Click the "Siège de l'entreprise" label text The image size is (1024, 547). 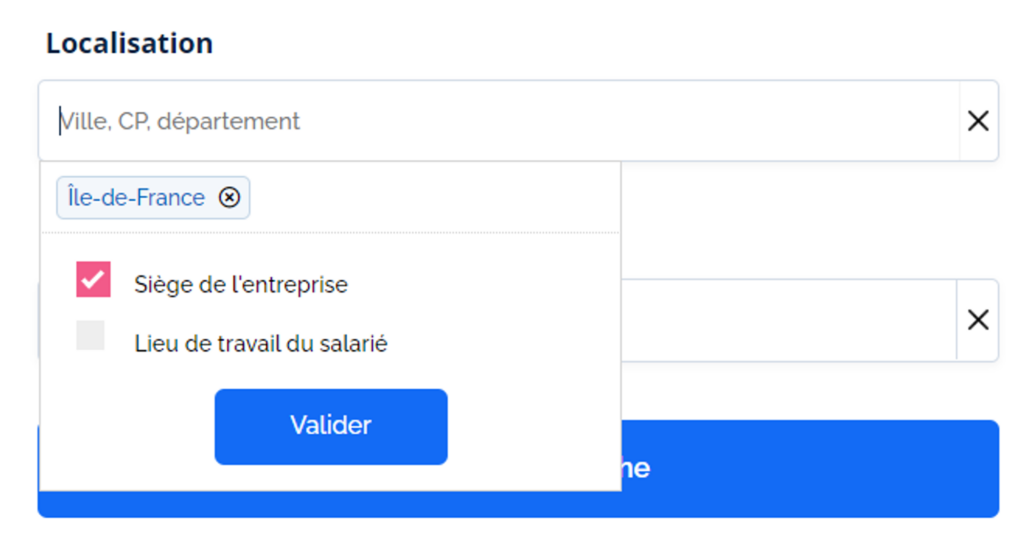241,285
